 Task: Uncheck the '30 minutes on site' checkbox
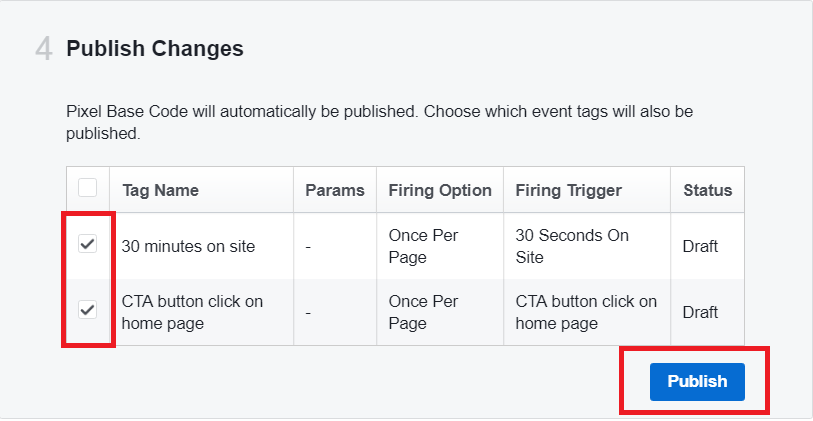coord(87,244)
